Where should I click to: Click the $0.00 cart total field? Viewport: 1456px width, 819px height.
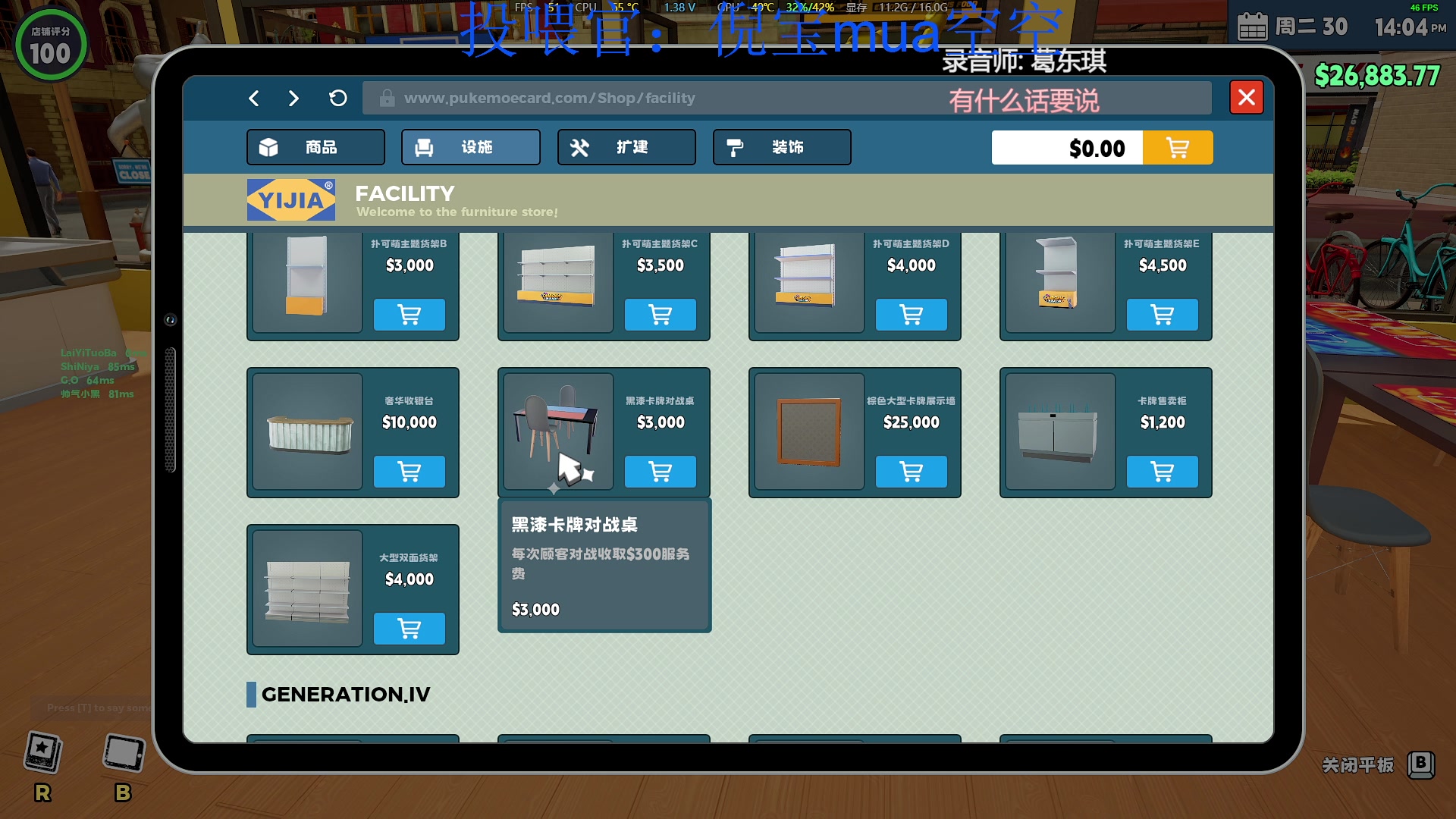pyautogui.click(x=1067, y=148)
